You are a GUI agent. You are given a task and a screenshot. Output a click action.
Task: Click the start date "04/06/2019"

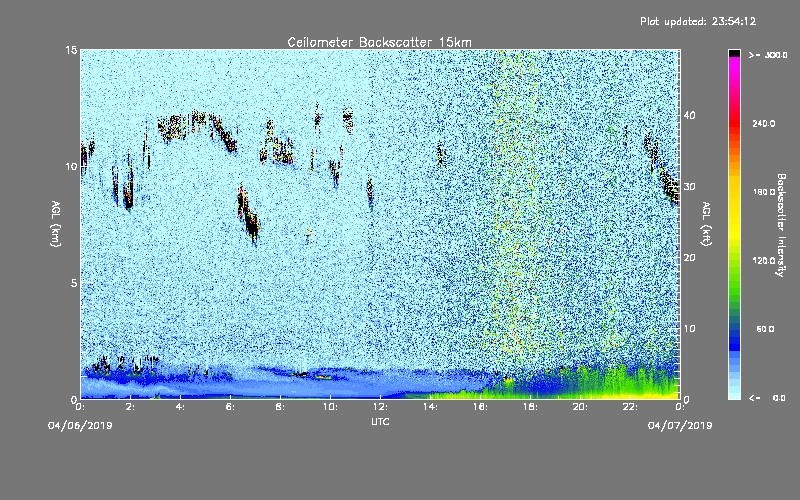80,426
